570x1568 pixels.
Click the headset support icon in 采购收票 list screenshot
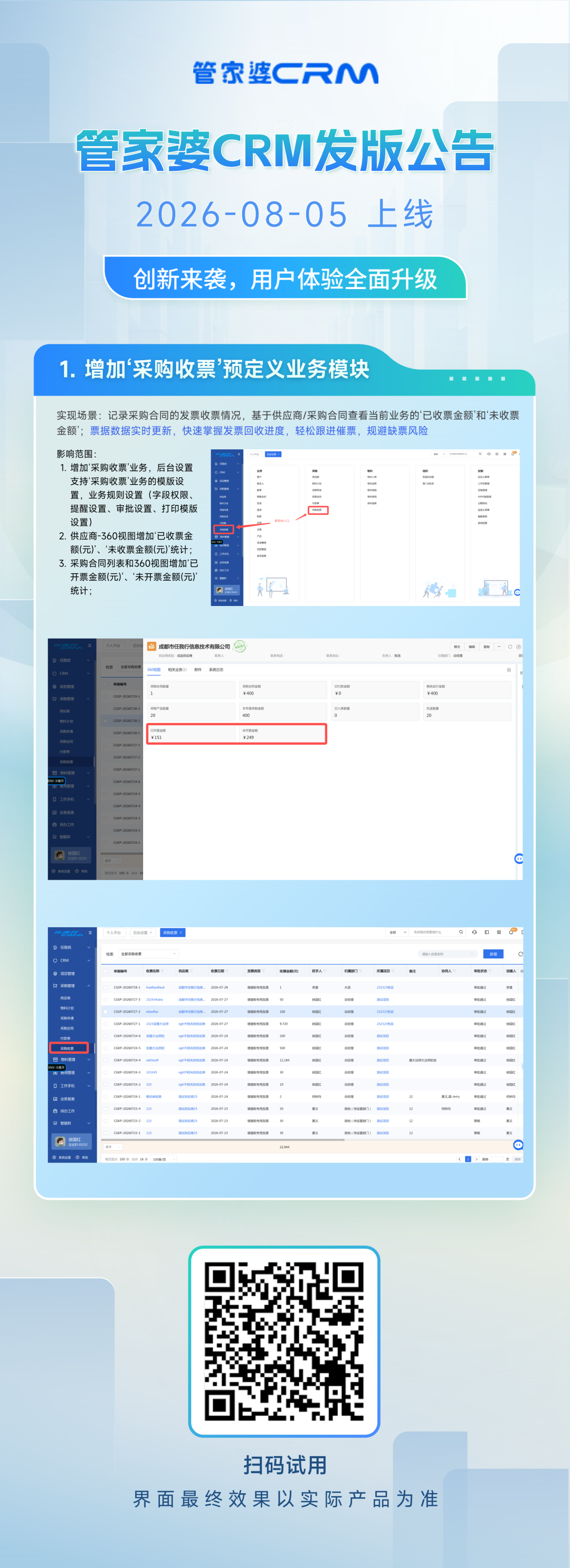(474, 932)
